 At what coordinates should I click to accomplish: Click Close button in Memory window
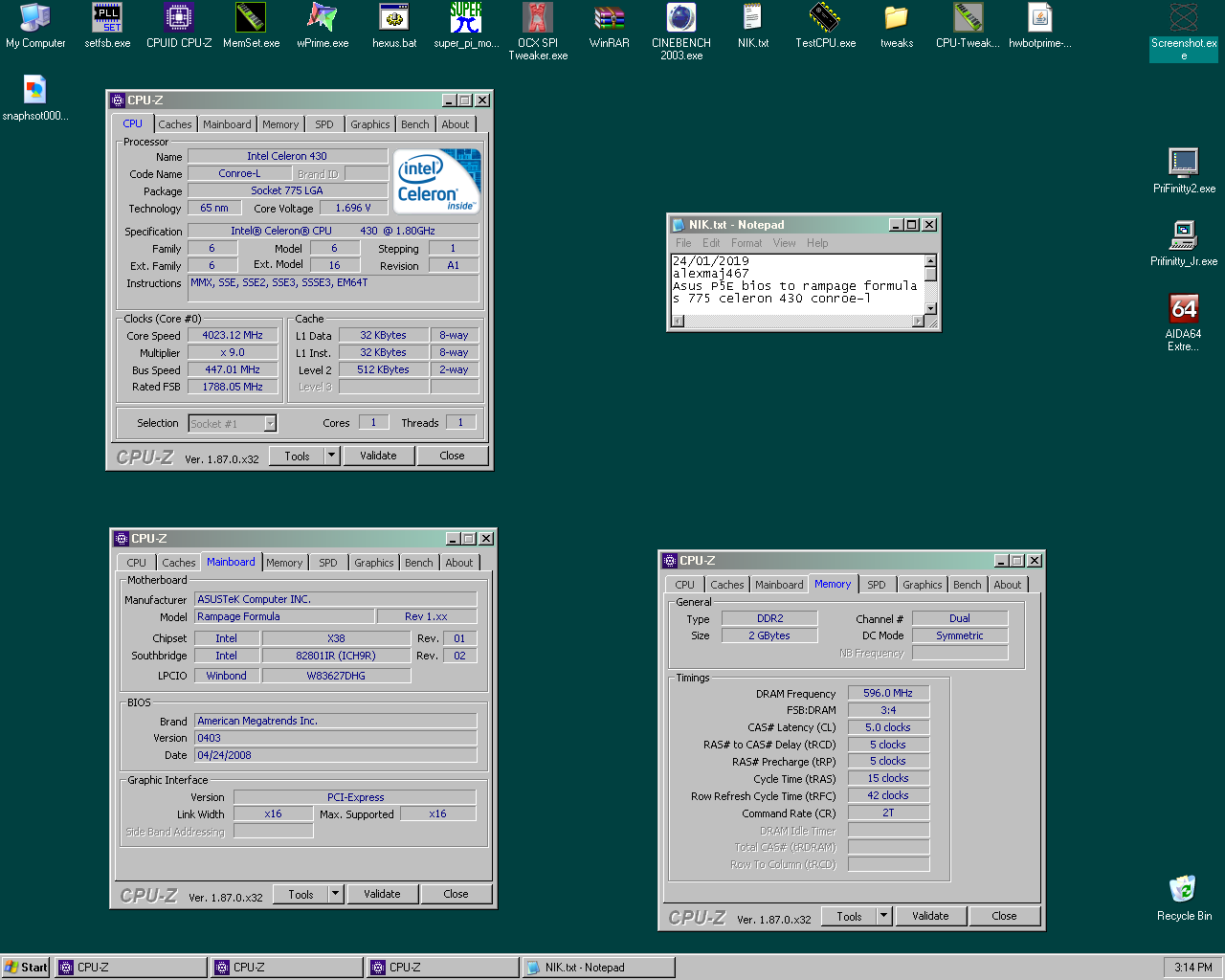(1004, 916)
